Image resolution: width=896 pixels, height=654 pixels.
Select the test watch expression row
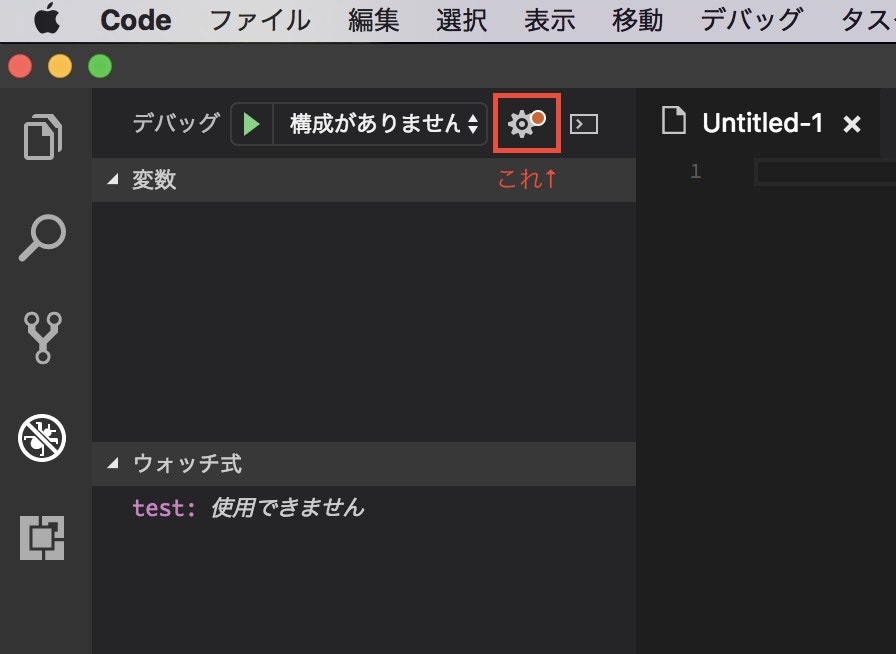click(x=363, y=508)
